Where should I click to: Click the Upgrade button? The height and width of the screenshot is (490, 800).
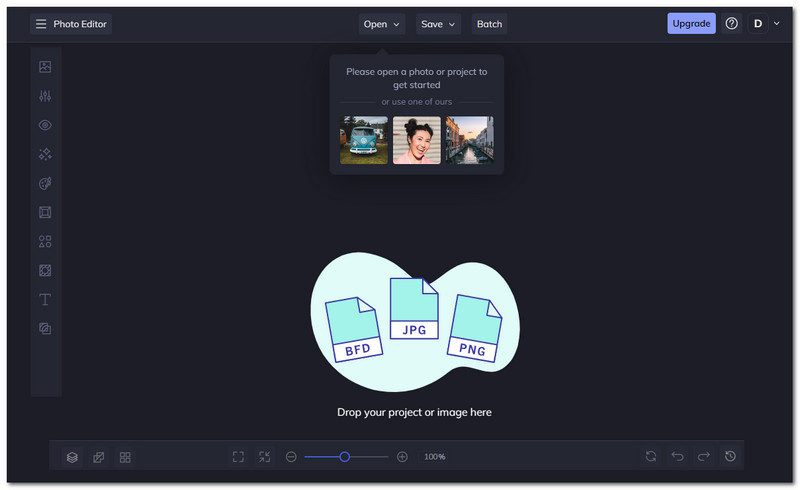pyautogui.click(x=691, y=23)
